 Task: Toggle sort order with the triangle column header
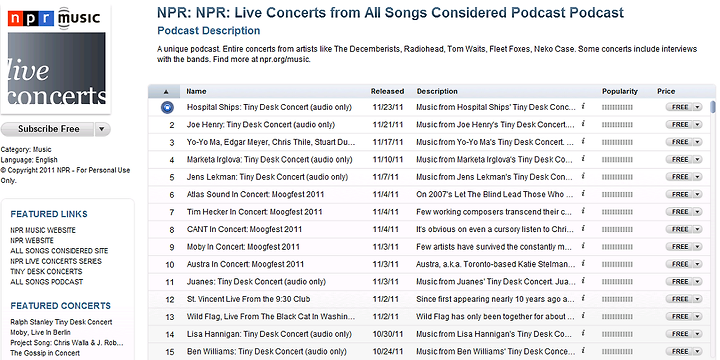[x=166, y=91]
